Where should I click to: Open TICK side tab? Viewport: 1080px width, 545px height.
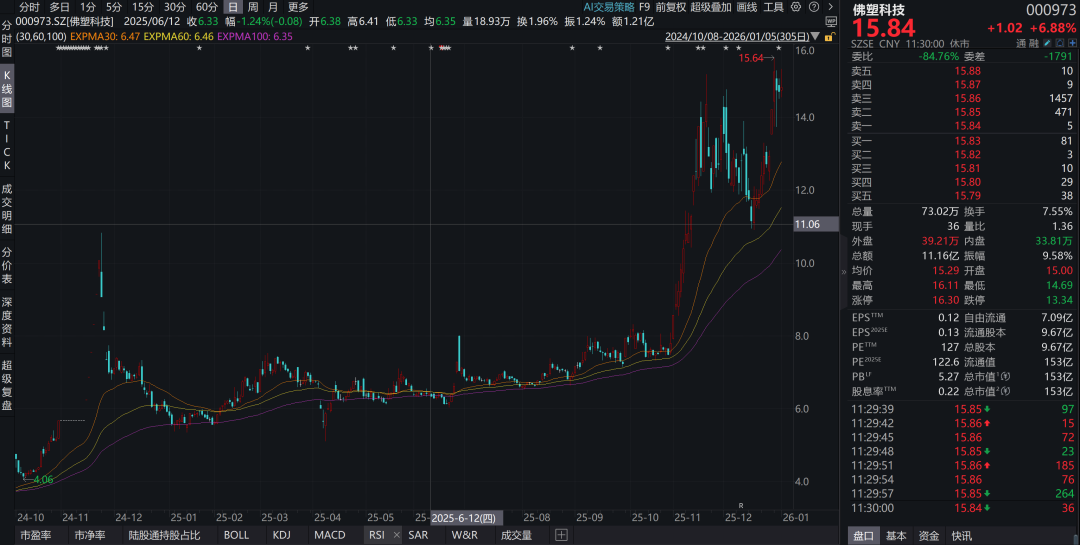pos(7,145)
